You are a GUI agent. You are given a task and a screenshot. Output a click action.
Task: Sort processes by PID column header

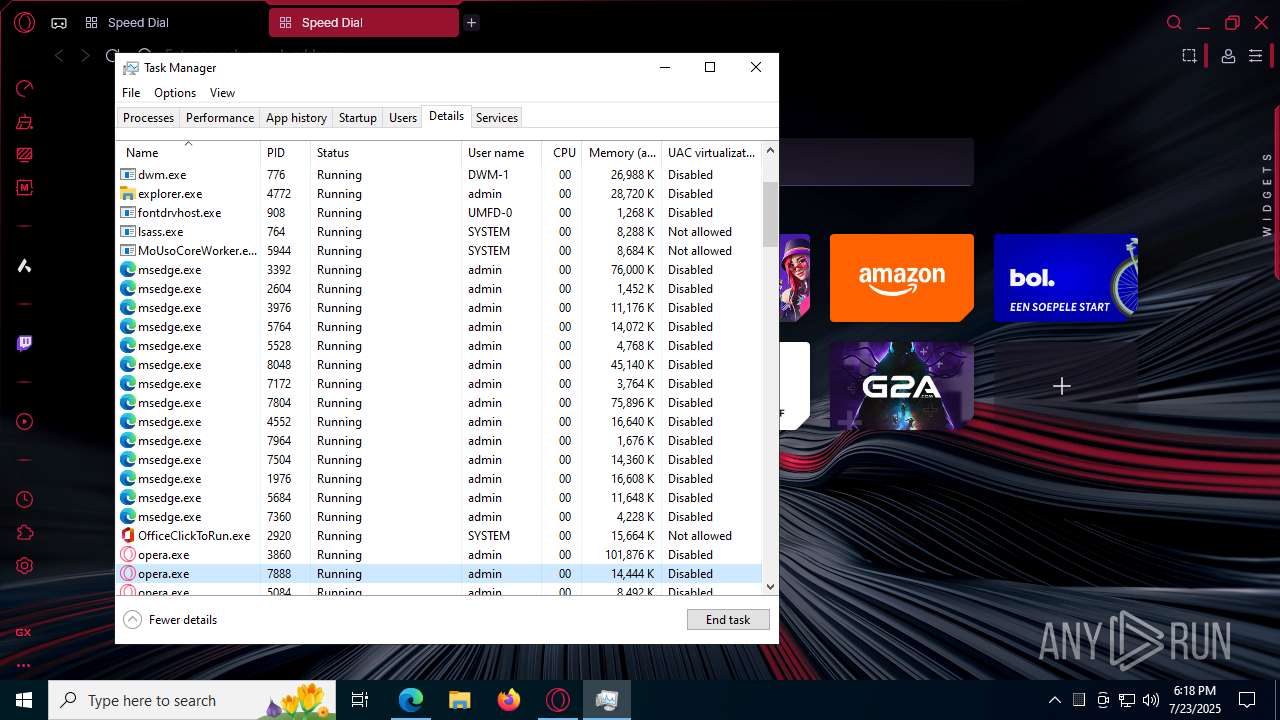(x=285, y=152)
